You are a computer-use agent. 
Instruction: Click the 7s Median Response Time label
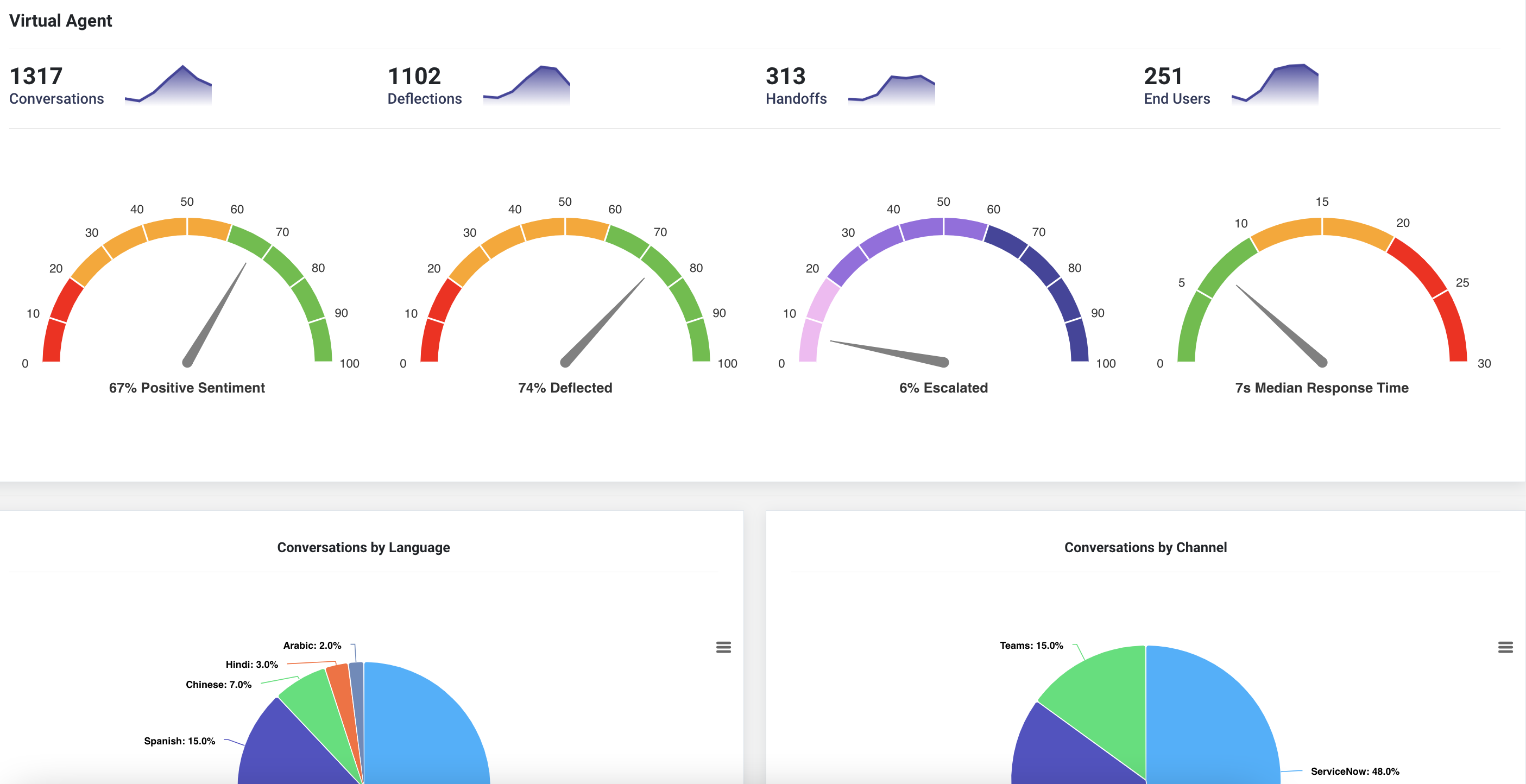coord(1322,388)
